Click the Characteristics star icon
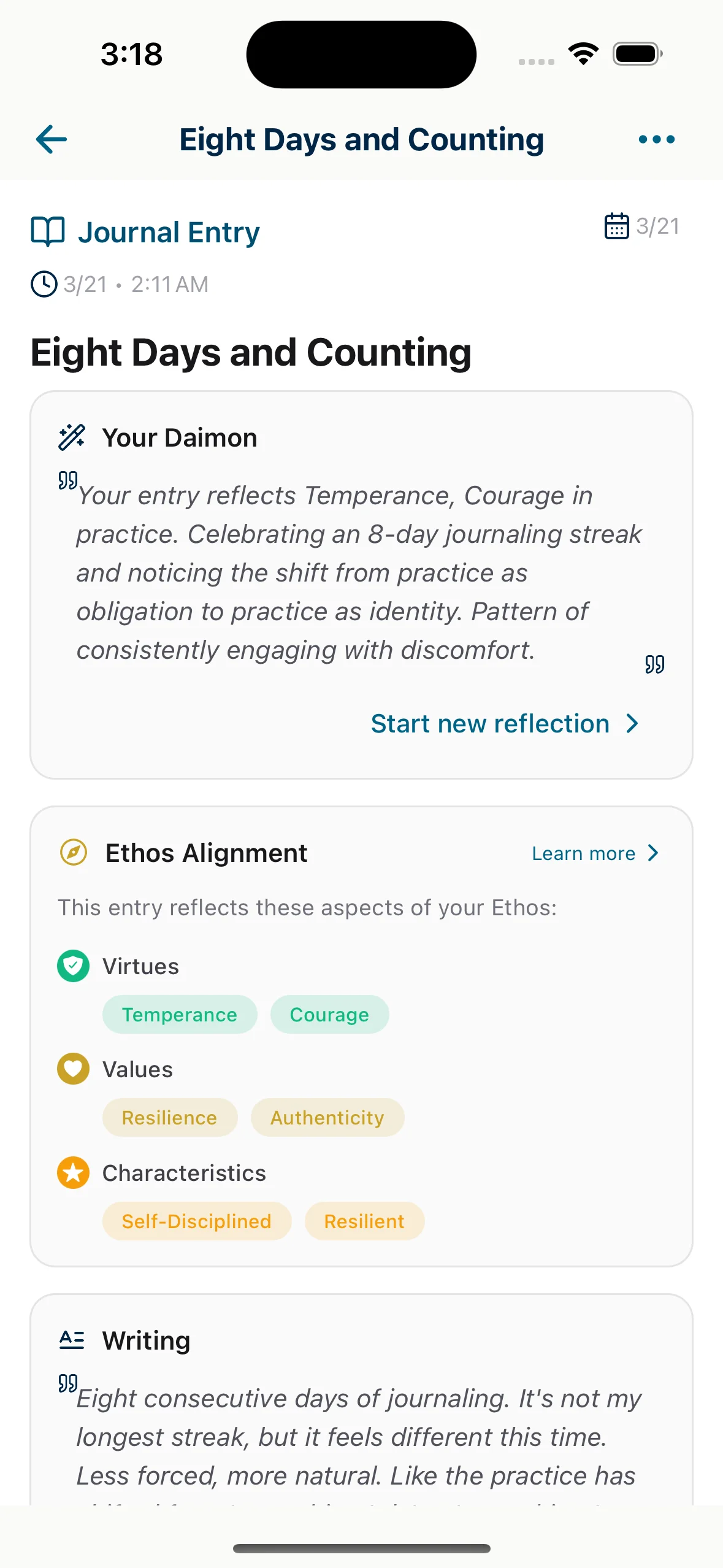The width and height of the screenshot is (723, 1568). point(72,1172)
